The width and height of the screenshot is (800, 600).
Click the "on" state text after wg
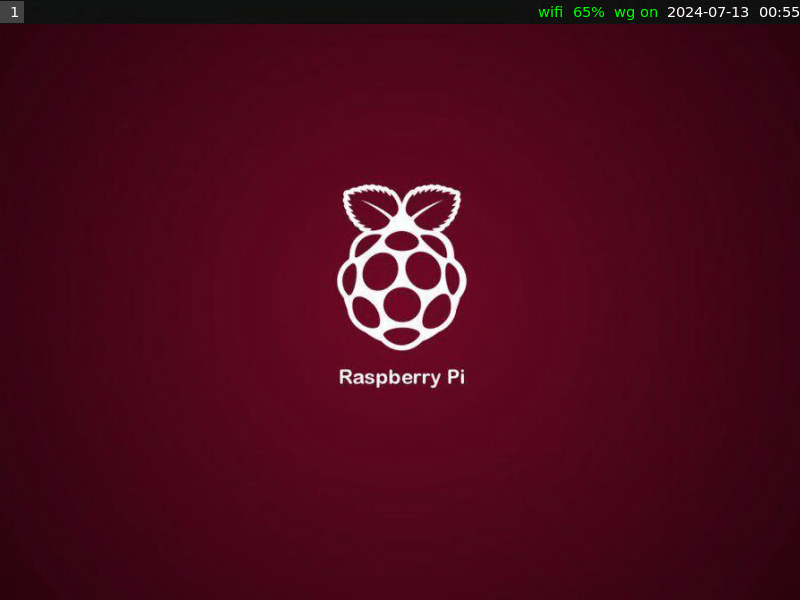(649, 12)
